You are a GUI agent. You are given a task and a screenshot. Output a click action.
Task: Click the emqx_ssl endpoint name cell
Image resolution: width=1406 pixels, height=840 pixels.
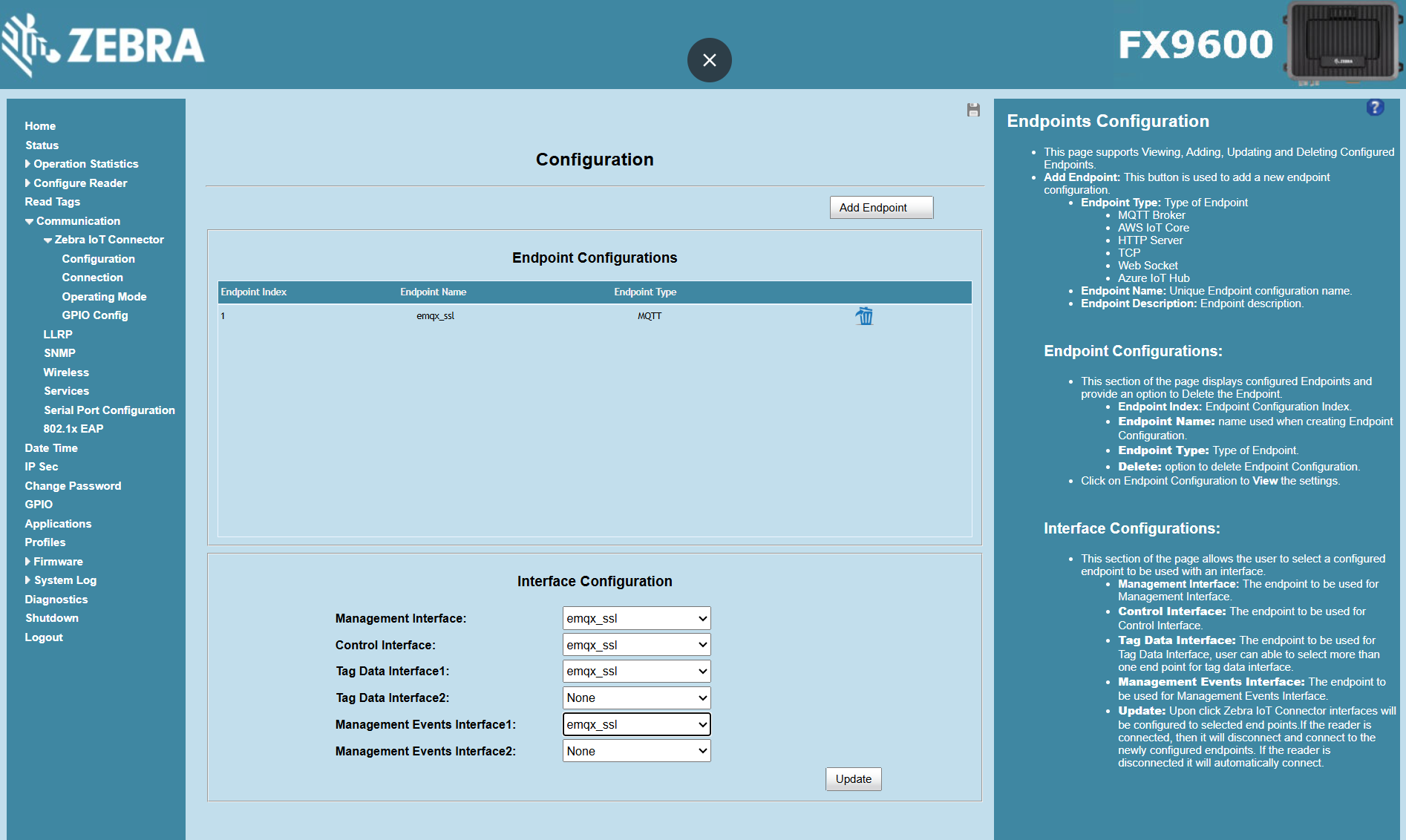(435, 316)
